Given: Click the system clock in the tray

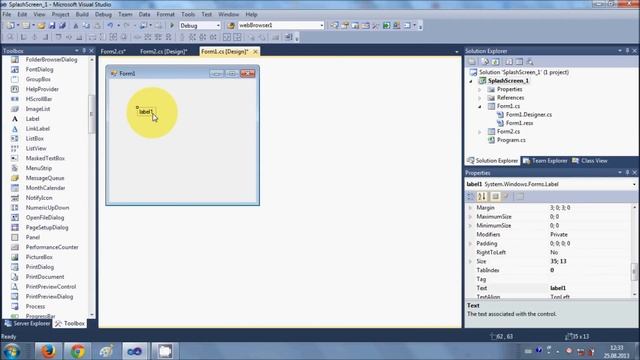Looking at the screenshot, I should click(616, 351).
